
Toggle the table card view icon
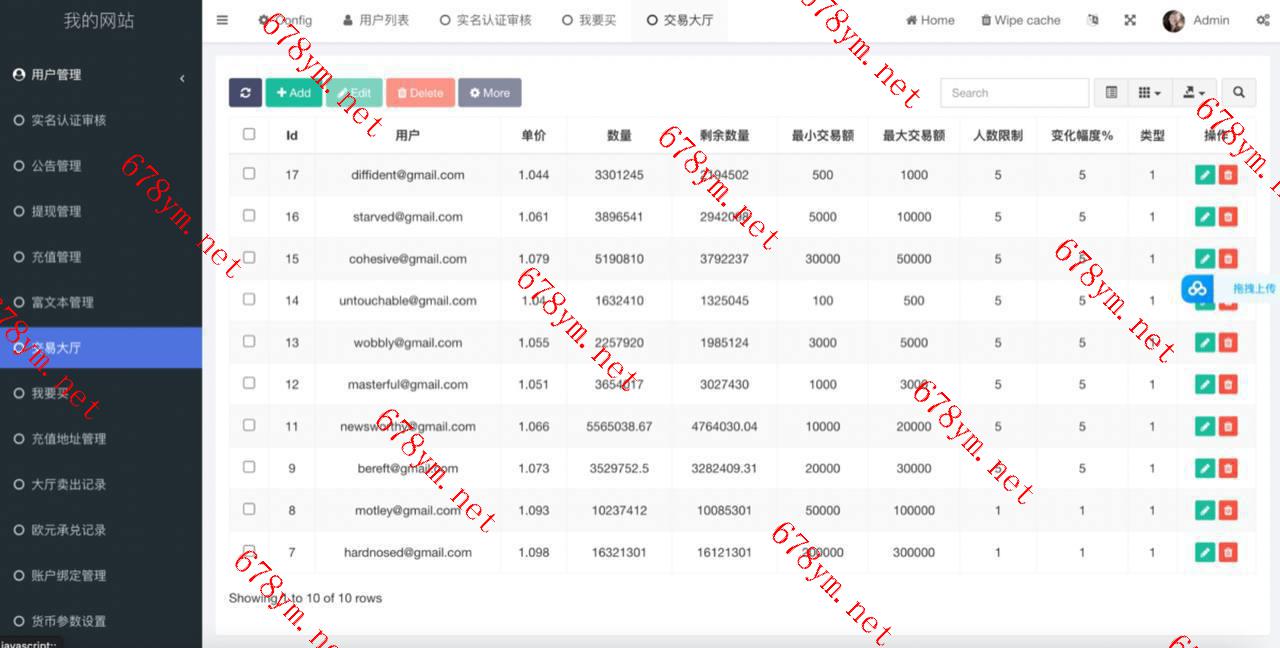(x=1111, y=93)
